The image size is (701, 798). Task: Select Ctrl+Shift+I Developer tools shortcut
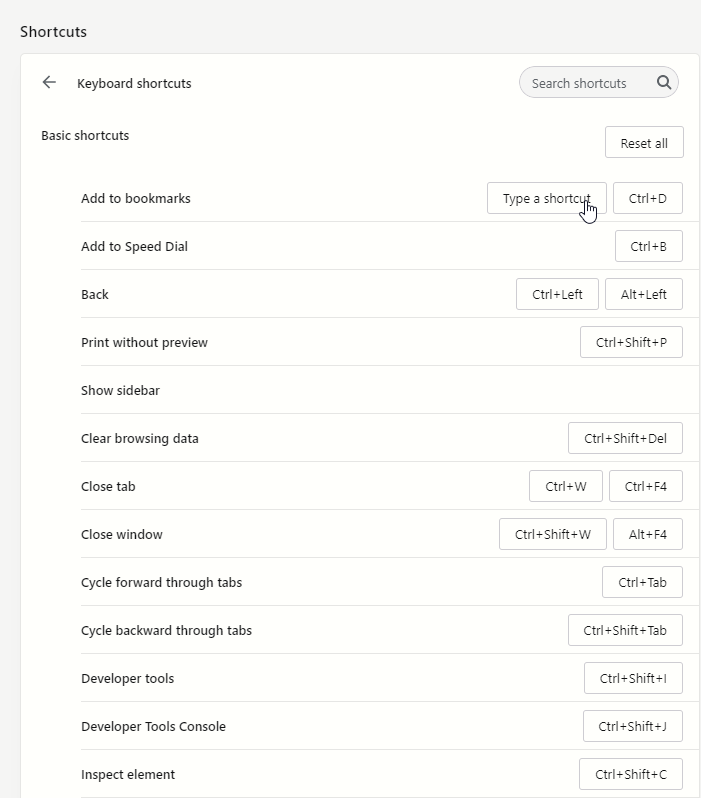633,678
